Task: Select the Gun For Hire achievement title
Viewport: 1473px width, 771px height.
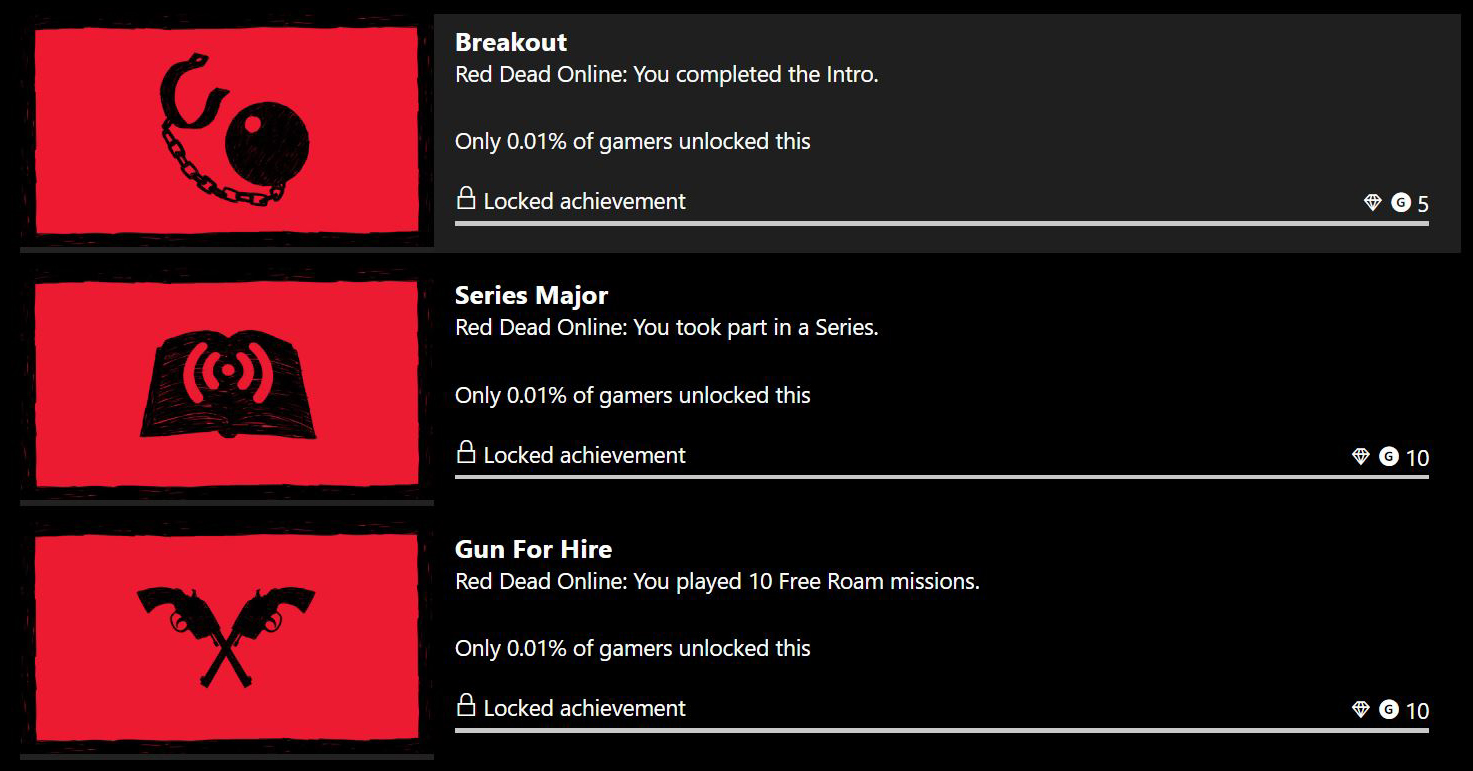Action: 534,549
